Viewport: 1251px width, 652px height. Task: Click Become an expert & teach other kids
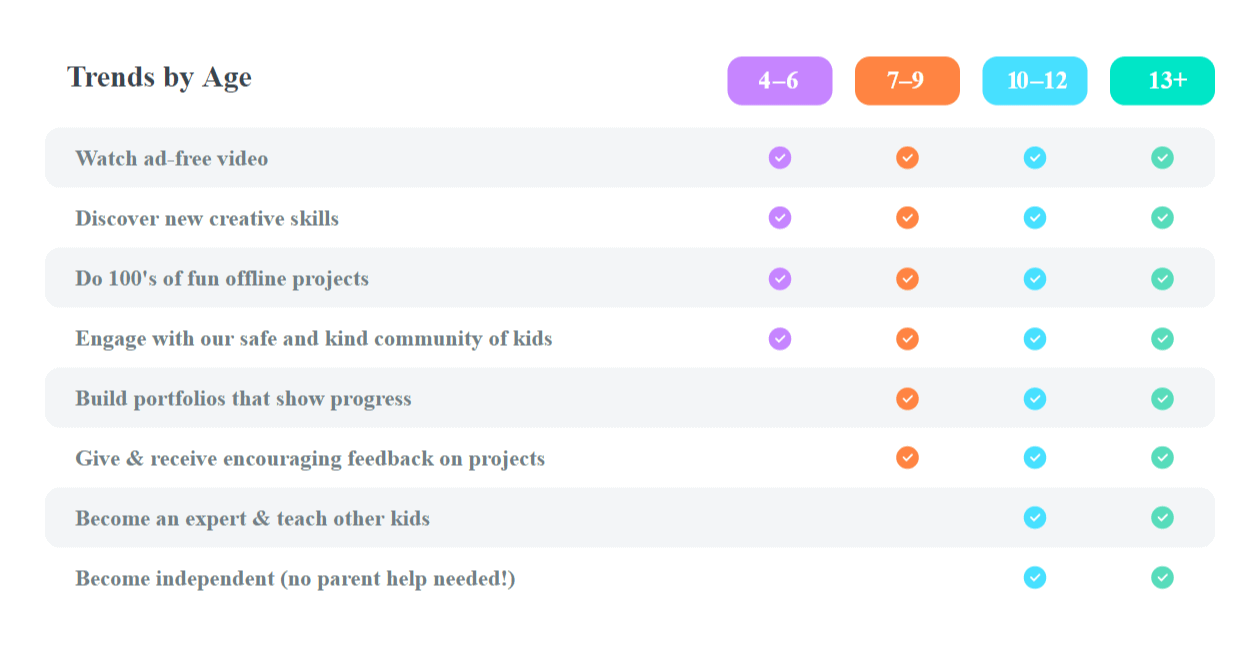[x=252, y=519]
